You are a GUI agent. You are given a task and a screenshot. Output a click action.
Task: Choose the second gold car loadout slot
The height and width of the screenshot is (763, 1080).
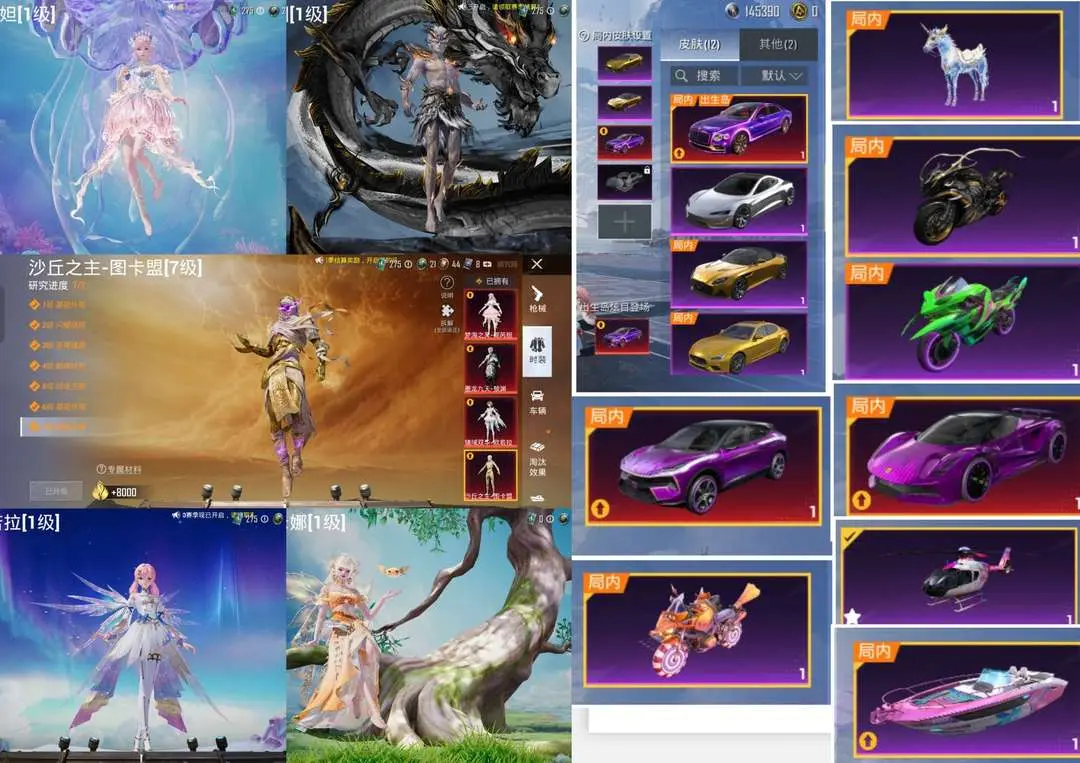click(624, 103)
